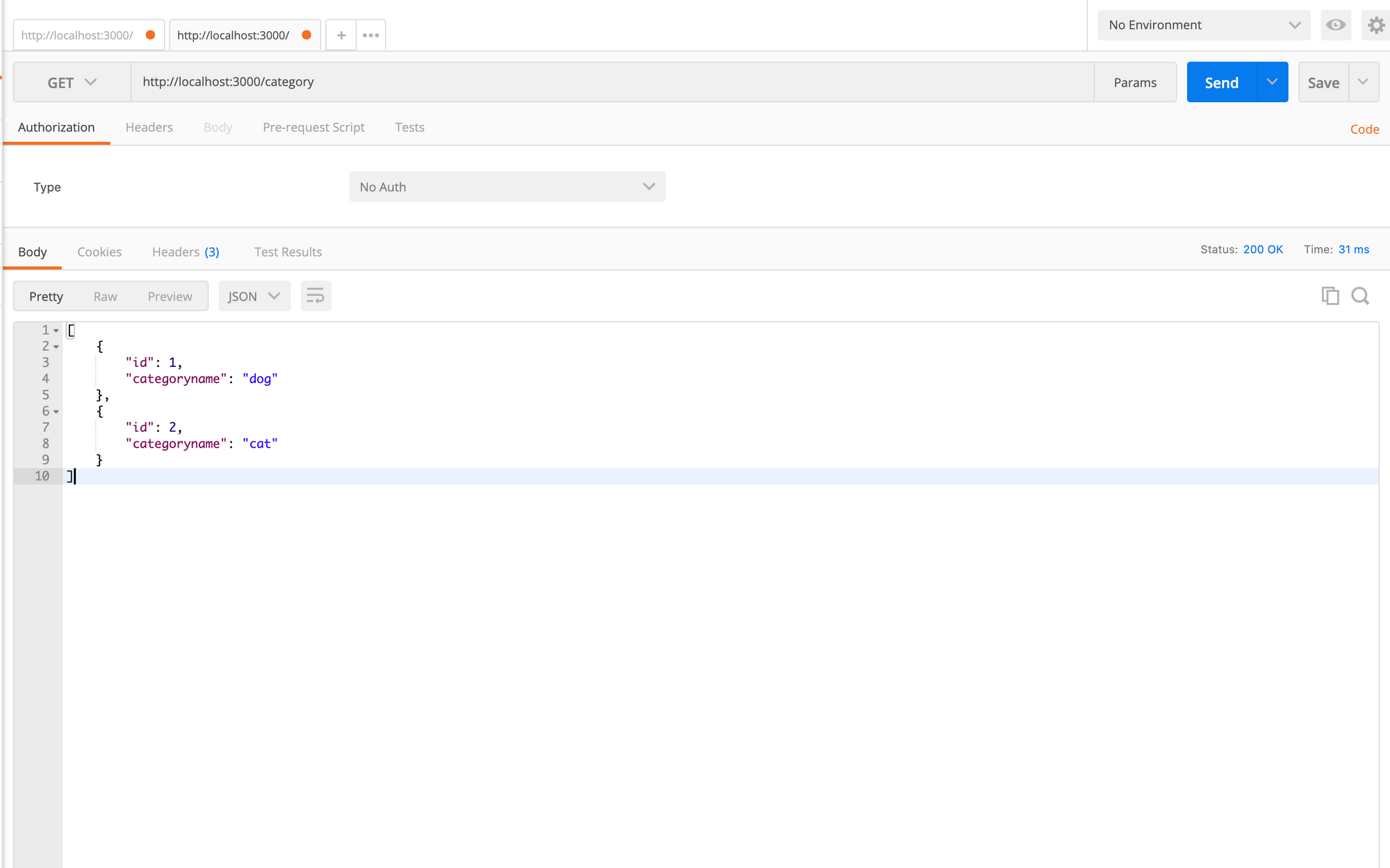Click the orange Code link
Viewport: 1390px width, 868px height.
tap(1364, 129)
